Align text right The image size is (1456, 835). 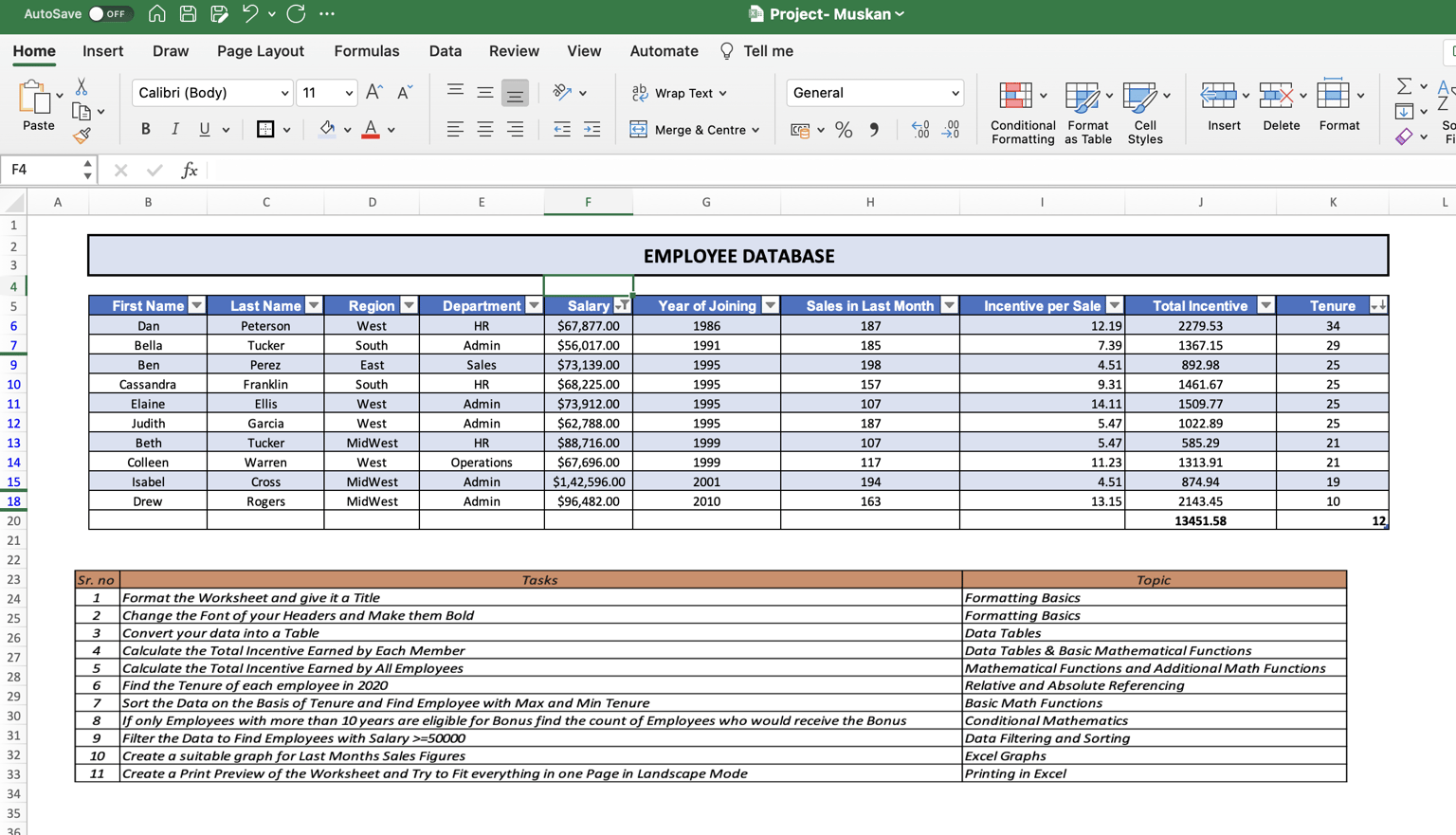tap(515, 129)
